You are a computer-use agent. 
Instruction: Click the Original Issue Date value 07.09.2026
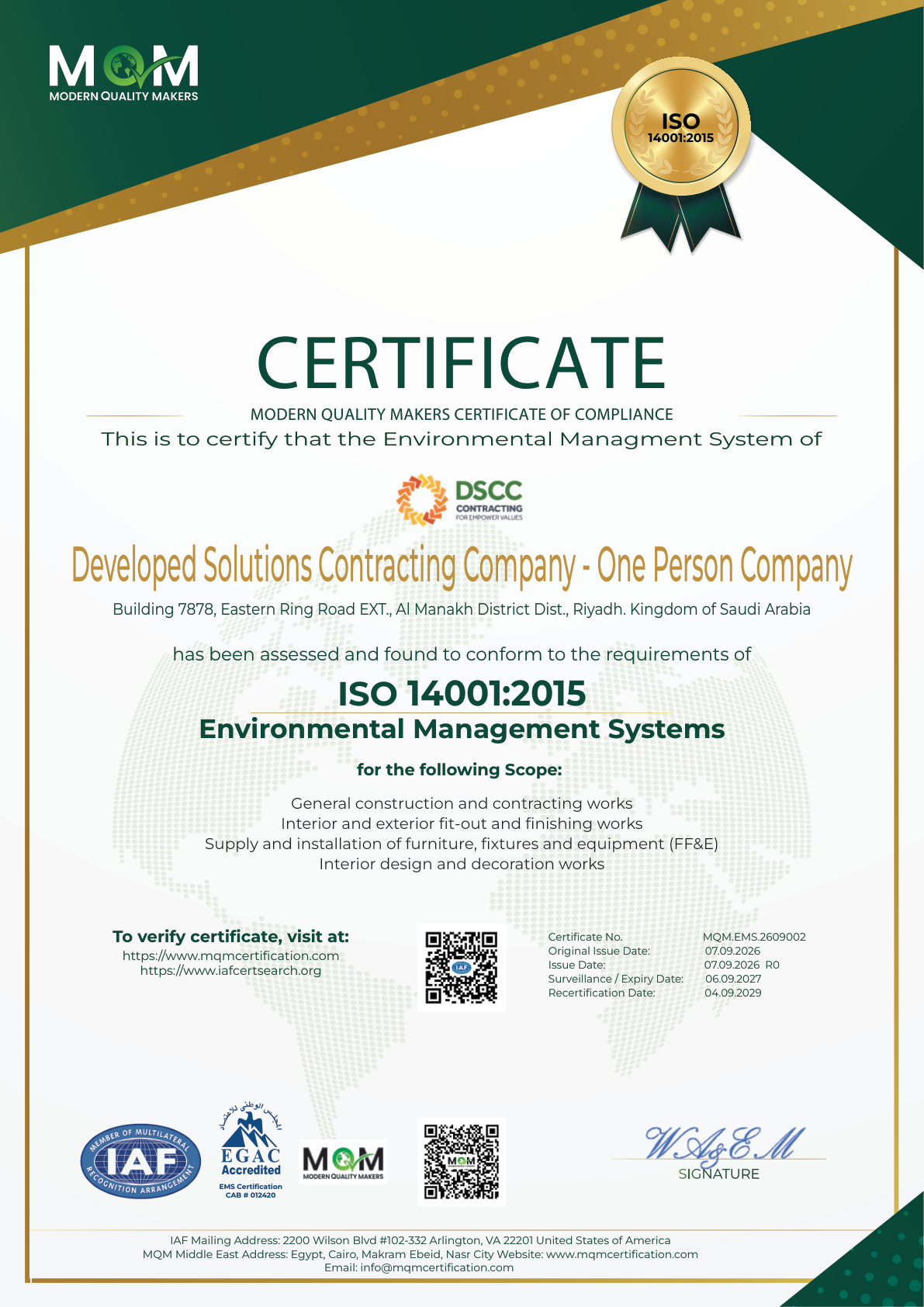click(732, 951)
